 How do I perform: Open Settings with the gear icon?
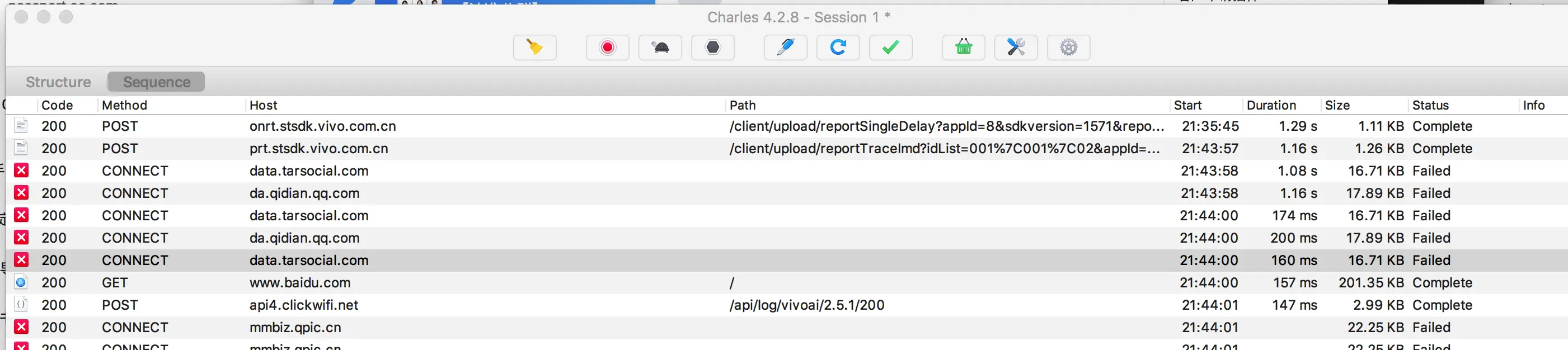click(1068, 48)
